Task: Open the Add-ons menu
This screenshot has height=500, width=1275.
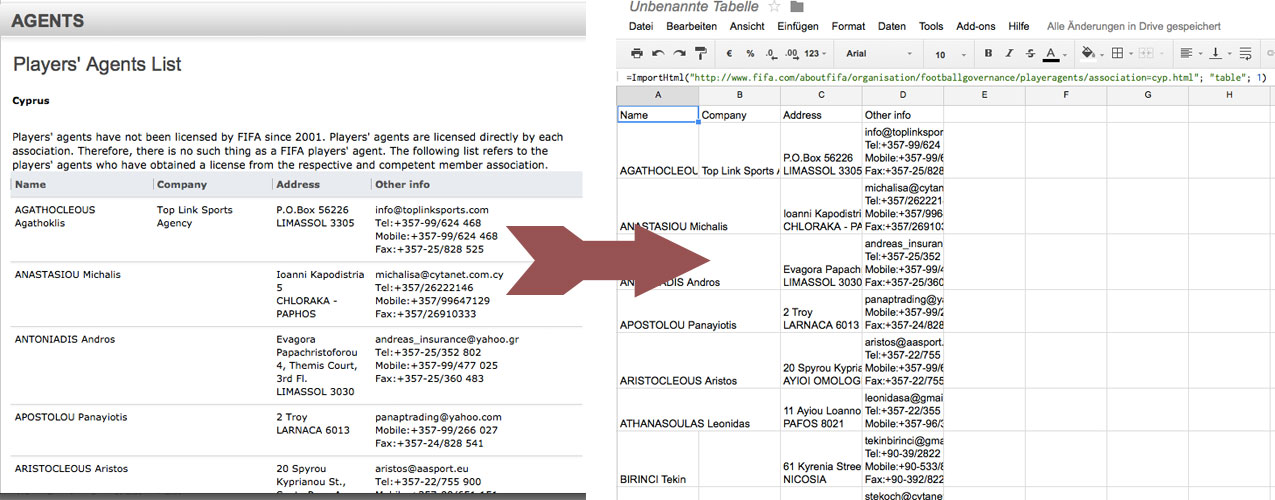Action: point(975,26)
